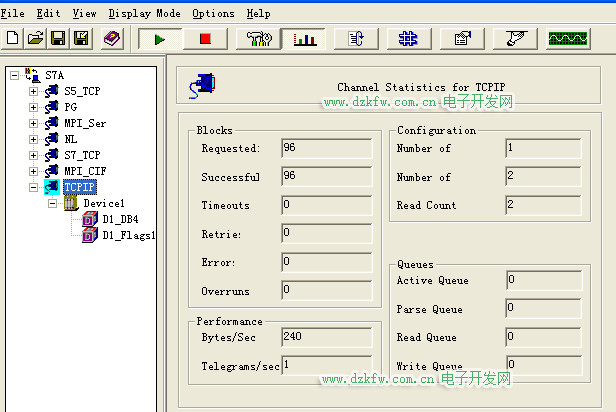Viewport: 616px width, 412px height.
Task: Open the Display Mode menu
Action: [x=144, y=13]
